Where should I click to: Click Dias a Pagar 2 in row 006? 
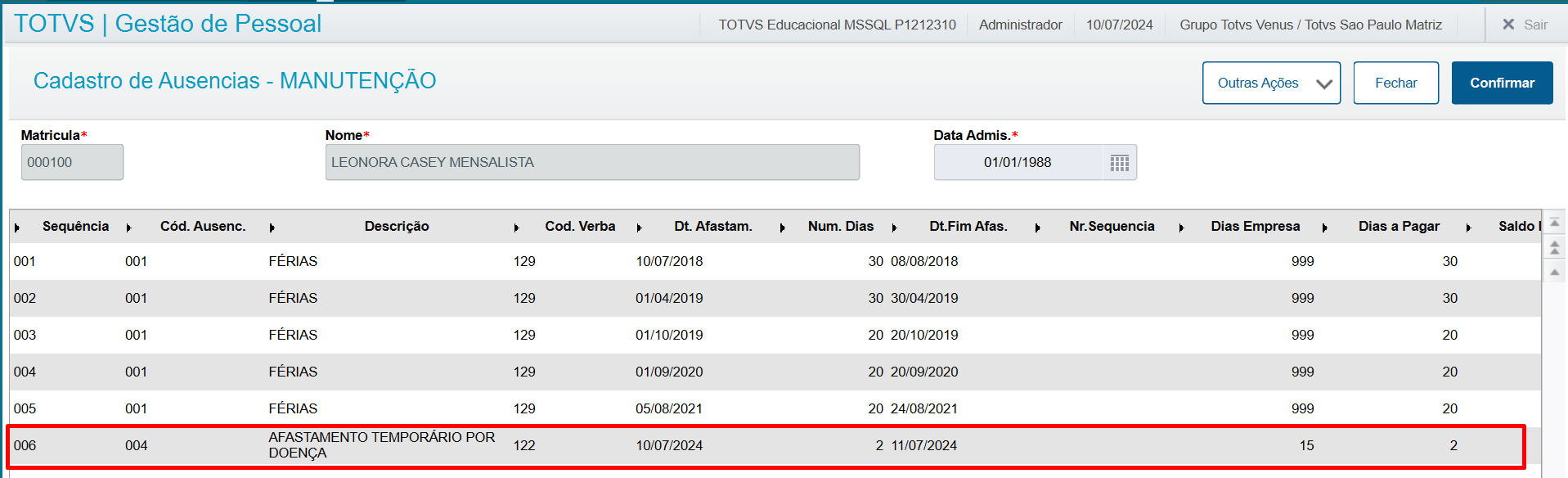pos(1453,445)
